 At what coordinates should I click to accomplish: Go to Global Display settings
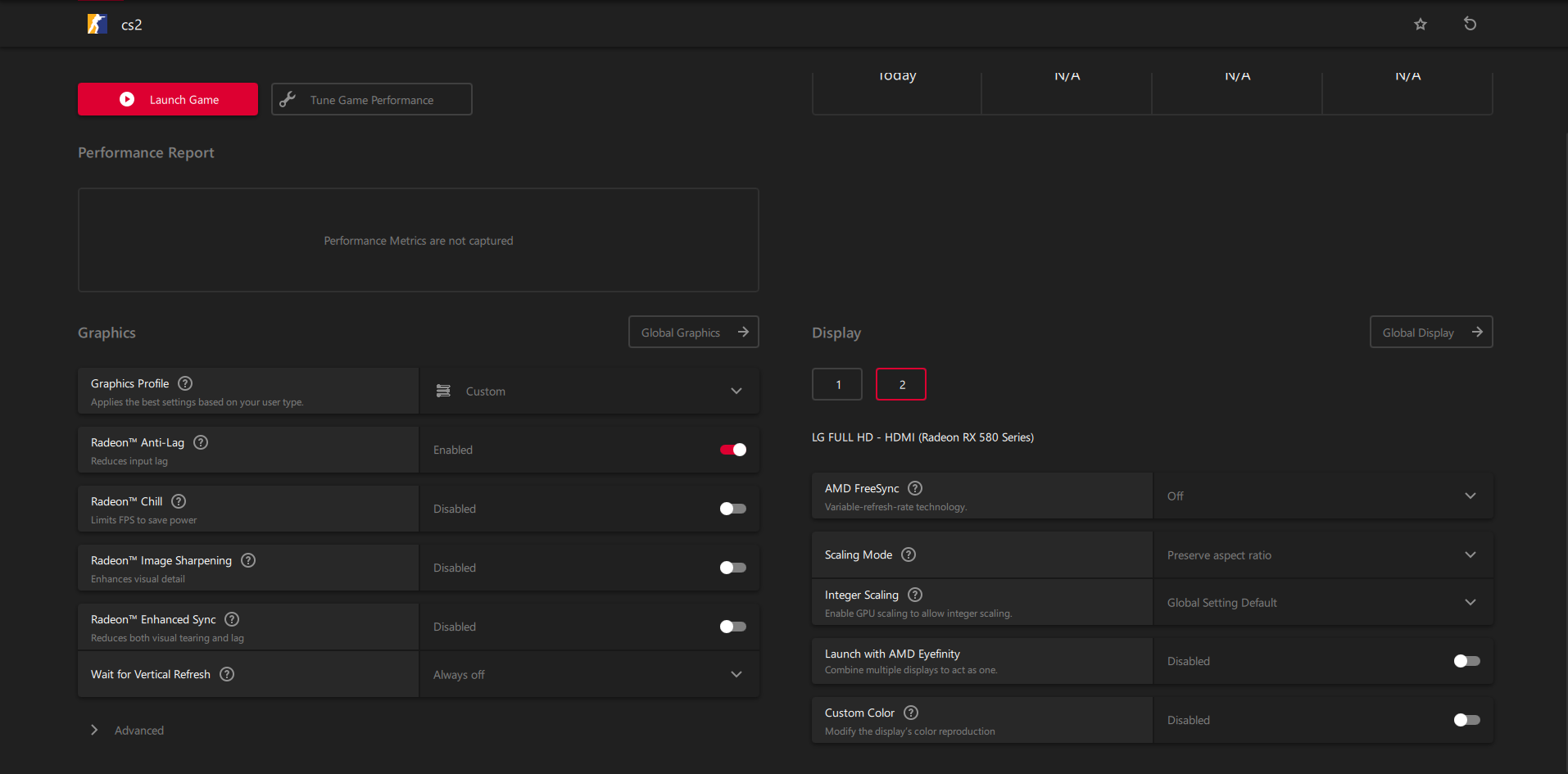(x=1431, y=332)
